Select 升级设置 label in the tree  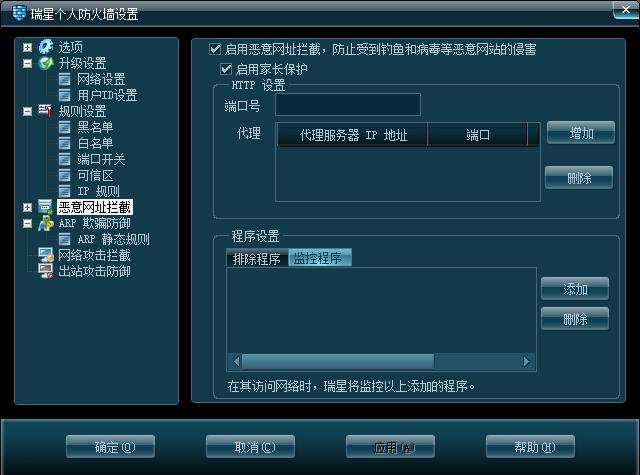(x=82, y=63)
